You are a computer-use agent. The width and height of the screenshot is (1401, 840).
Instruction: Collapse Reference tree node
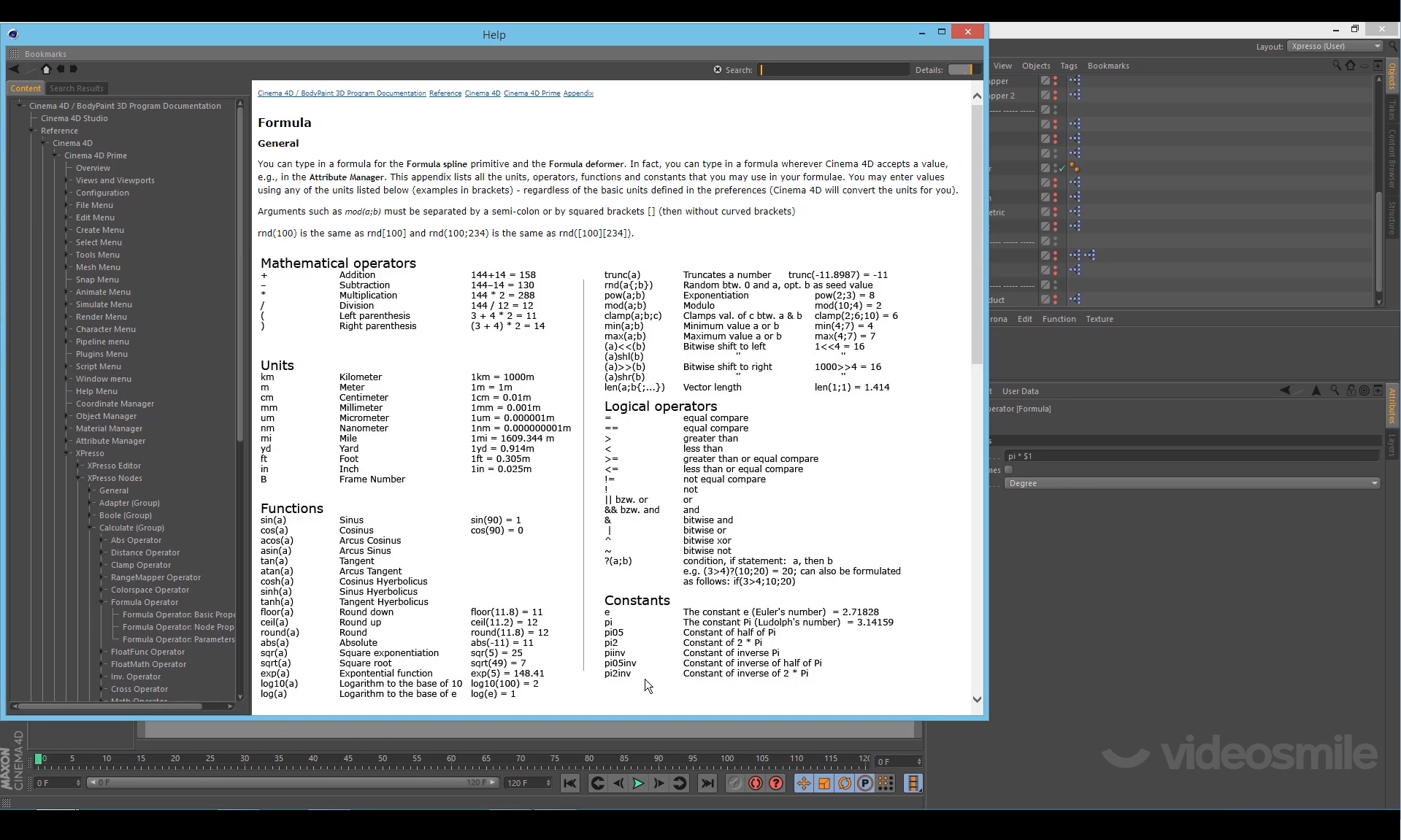(x=33, y=131)
